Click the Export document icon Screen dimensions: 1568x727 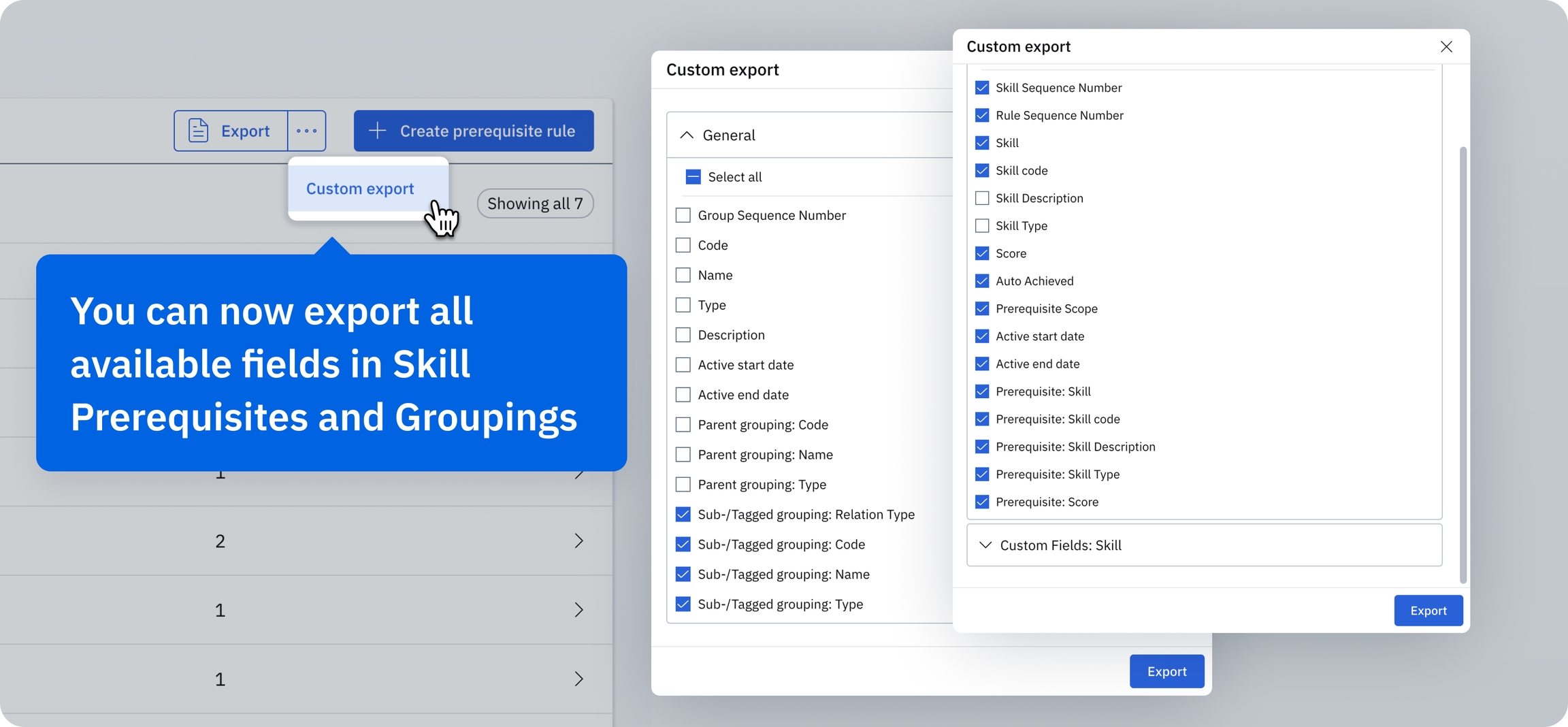pyautogui.click(x=198, y=131)
